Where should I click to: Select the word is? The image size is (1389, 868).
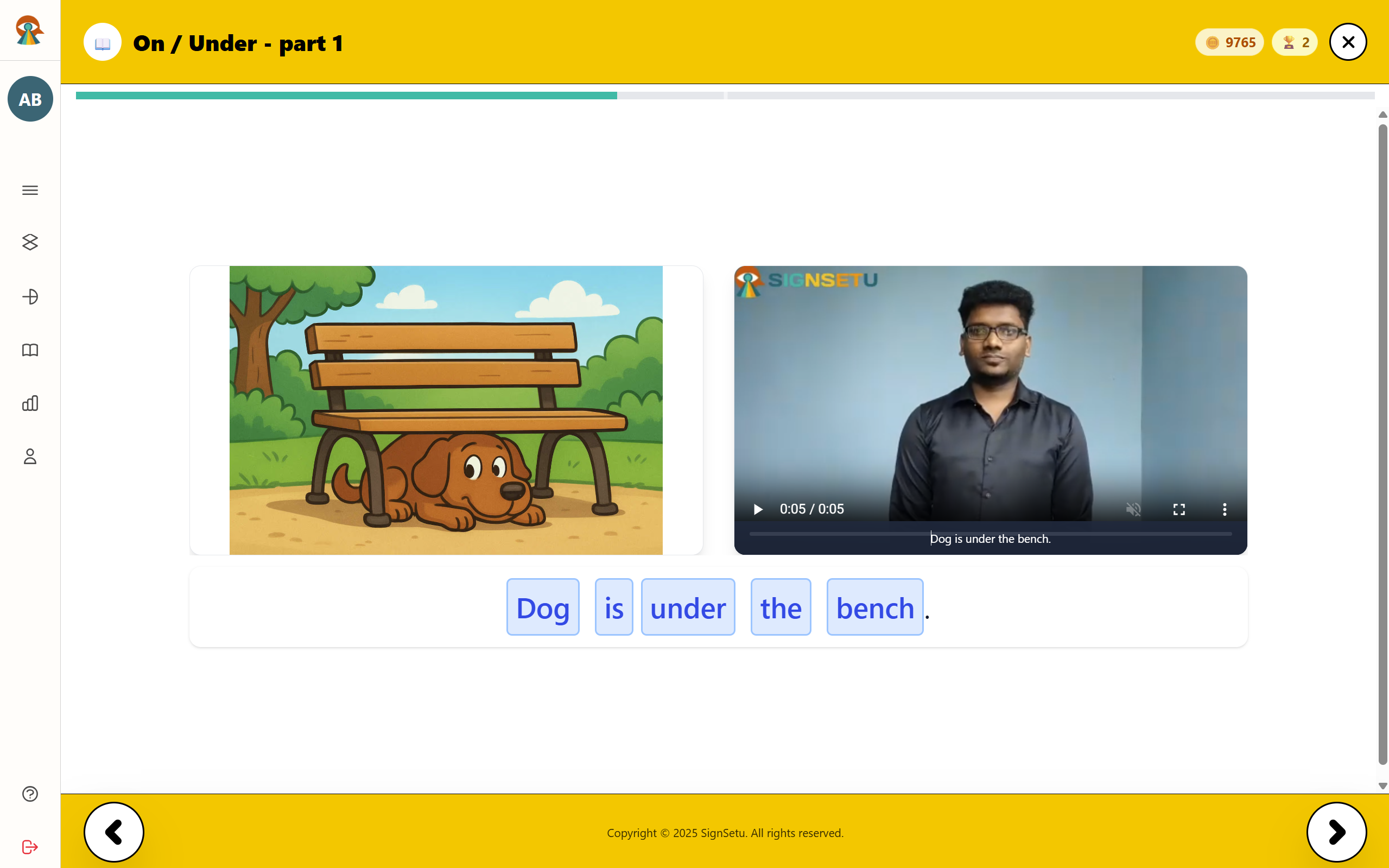click(x=613, y=607)
